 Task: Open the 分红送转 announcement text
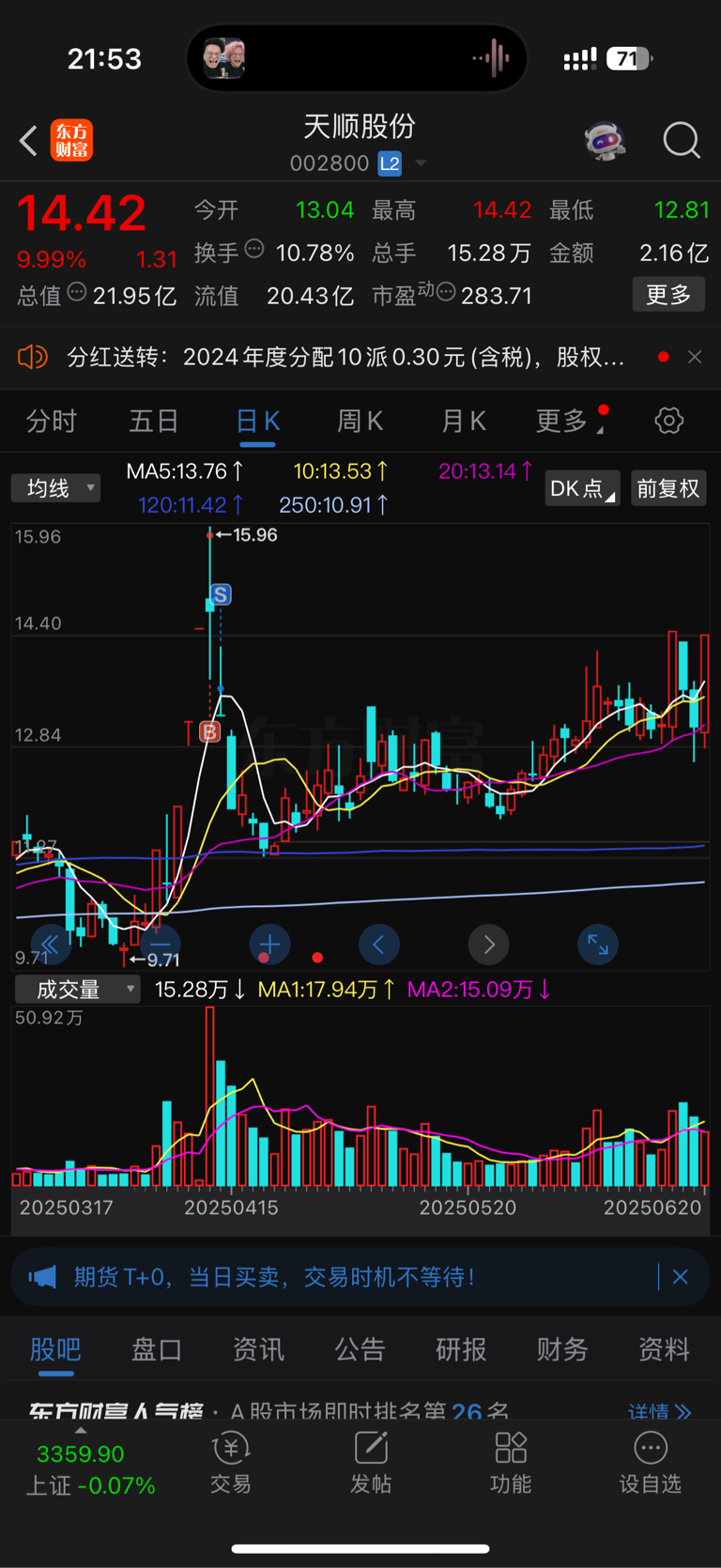coord(345,357)
